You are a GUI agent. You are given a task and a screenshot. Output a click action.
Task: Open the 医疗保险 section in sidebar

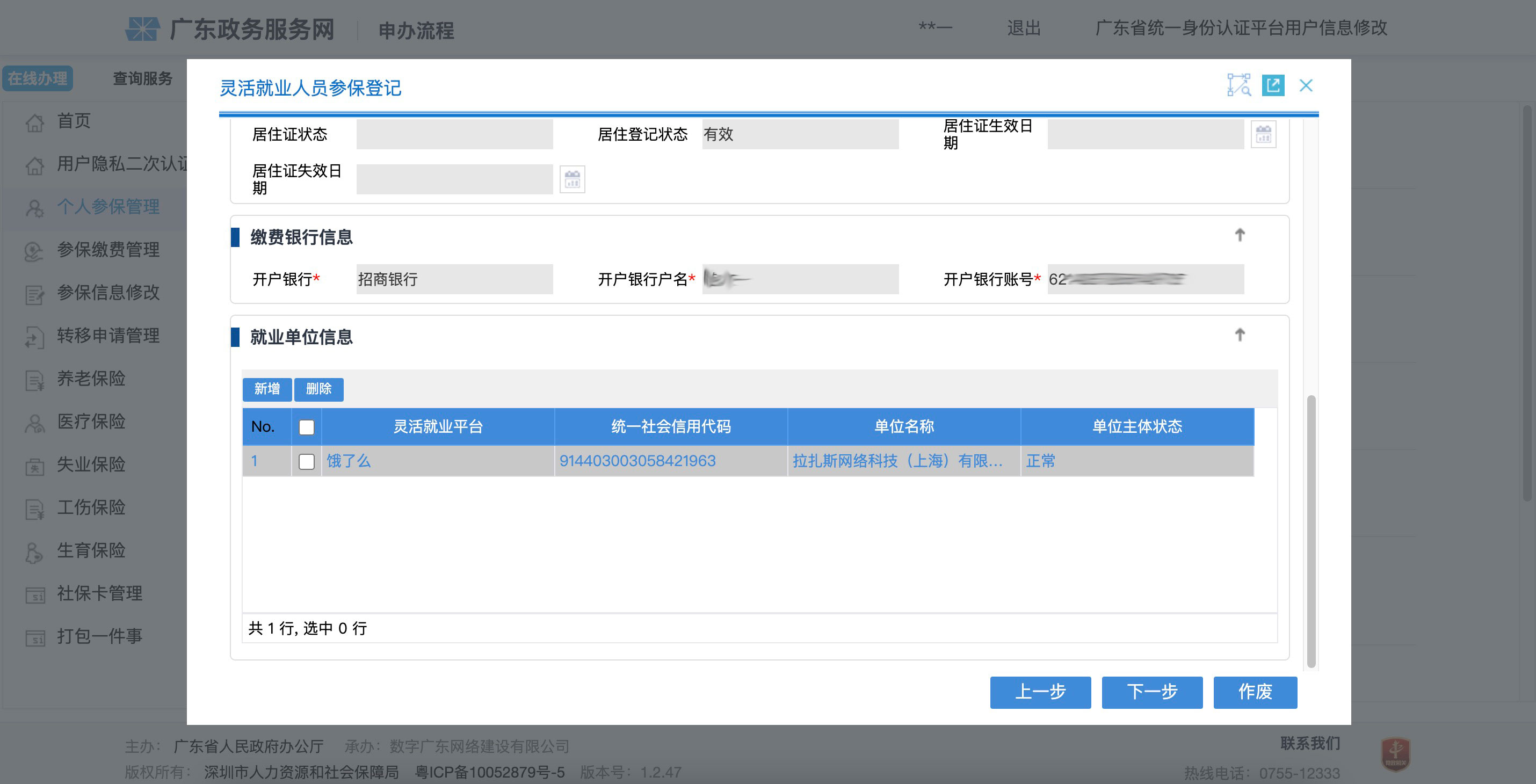click(x=91, y=422)
